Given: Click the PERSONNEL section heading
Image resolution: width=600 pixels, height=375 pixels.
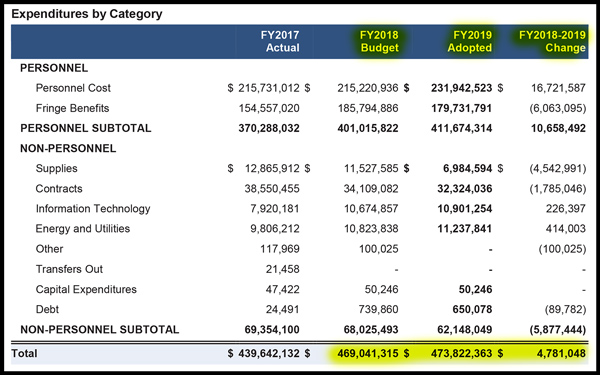Looking at the screenshot, I should pos(54,68).
